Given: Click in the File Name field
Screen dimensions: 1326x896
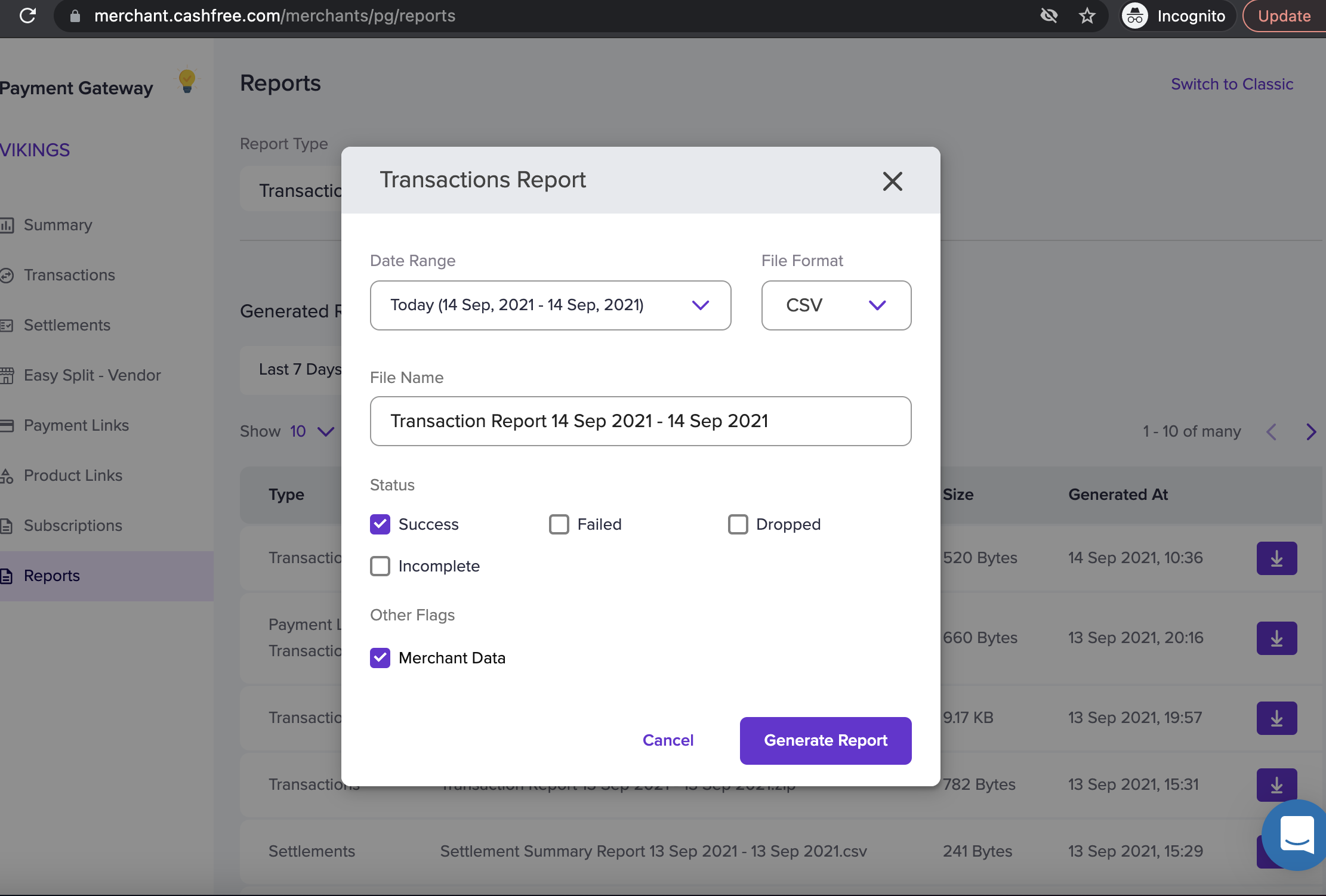Looking at the screenshot, I should click(640, 421).
